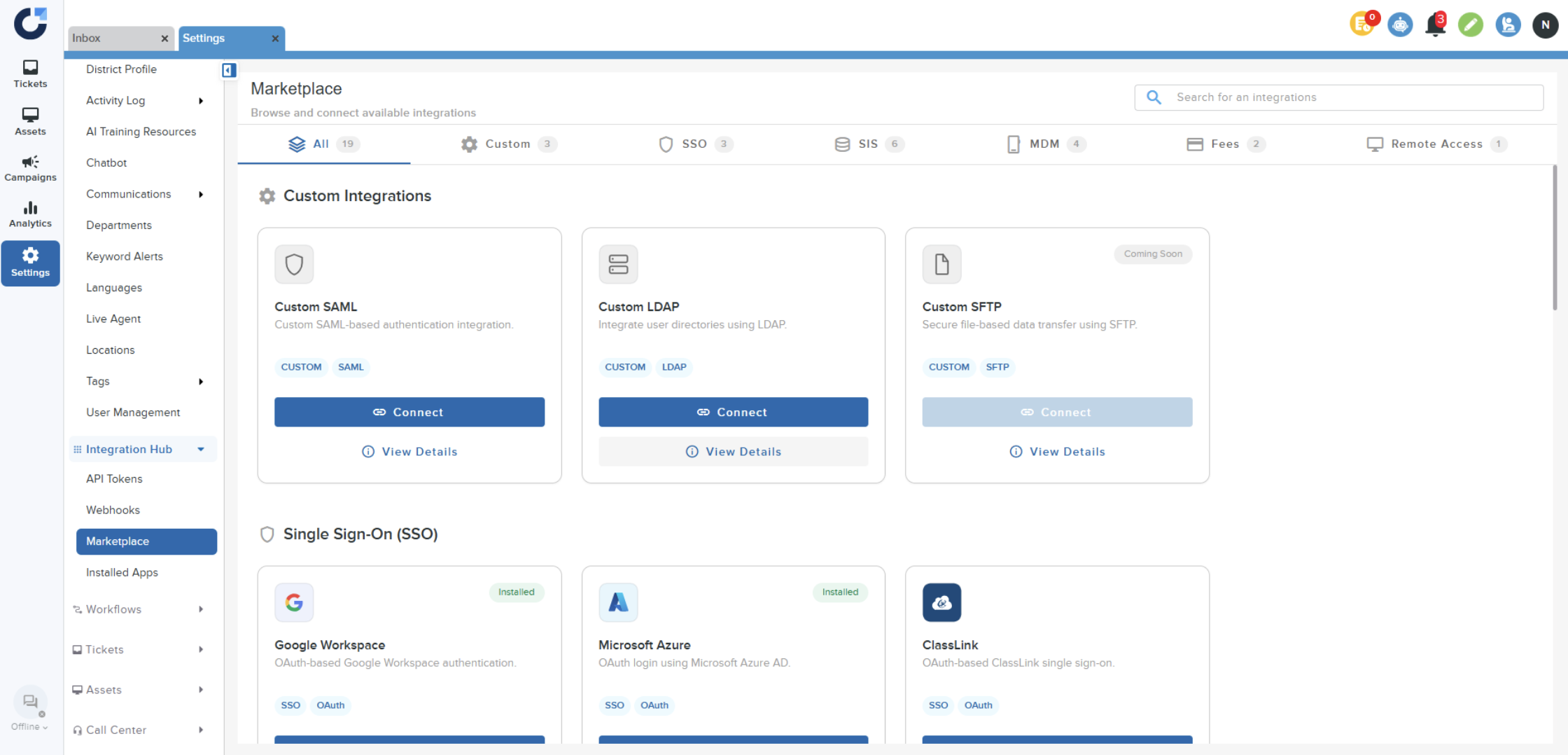Collapse the settings side panel
This screenshot has width=1568, height=755.
pyautogui.click(x=228, y=70)
